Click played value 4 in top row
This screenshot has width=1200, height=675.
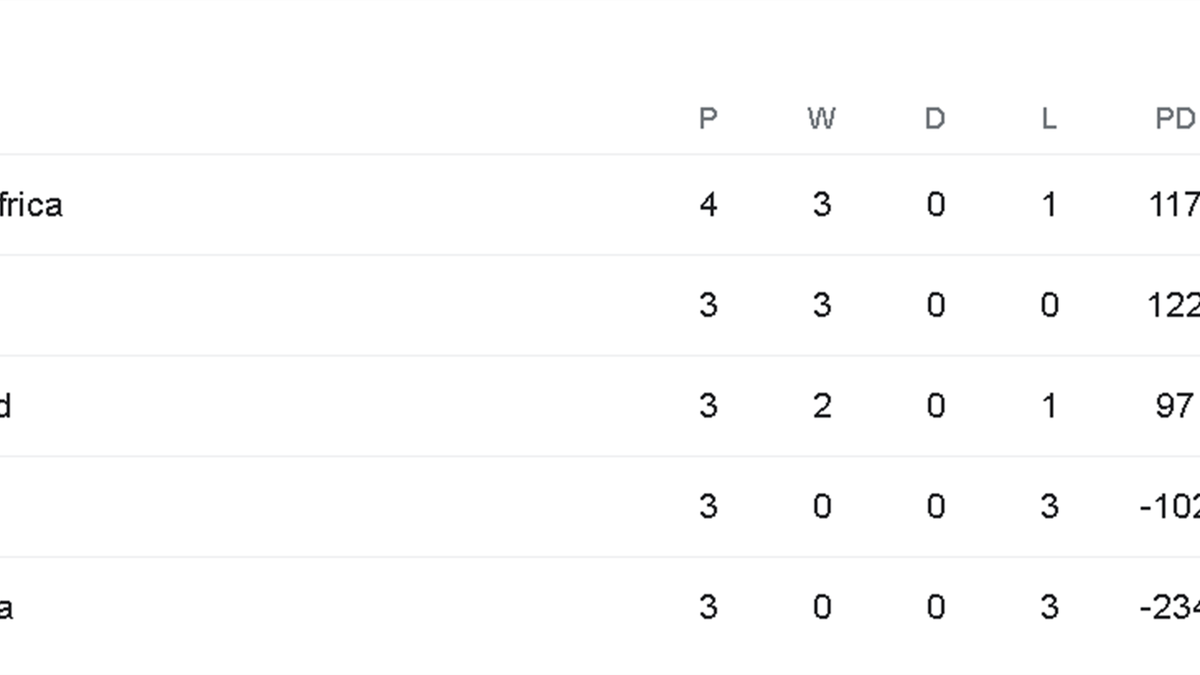click(708, 205)
